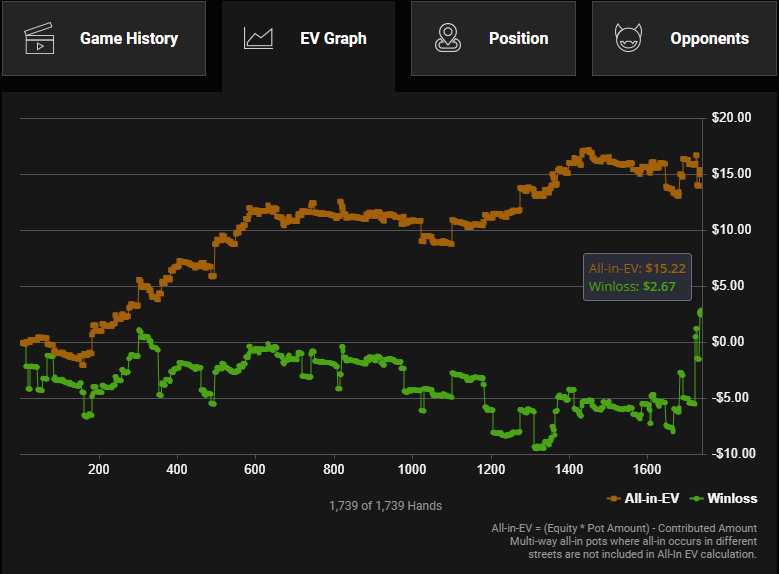This screenshot has height=574, width=779.
Task: Click the All-in-EV formula explanation line
Action: 624,528
